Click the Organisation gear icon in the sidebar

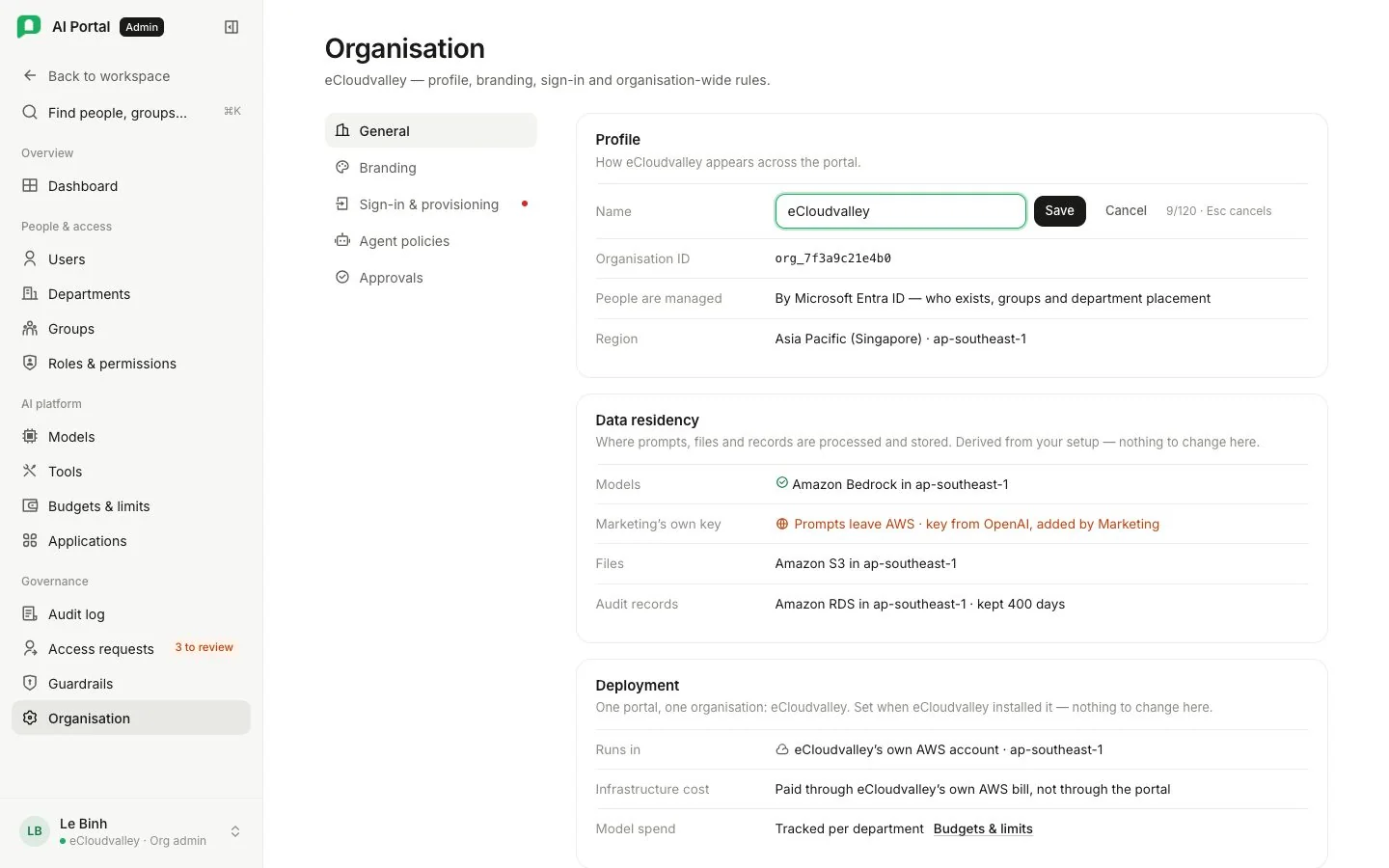[30, 718]
